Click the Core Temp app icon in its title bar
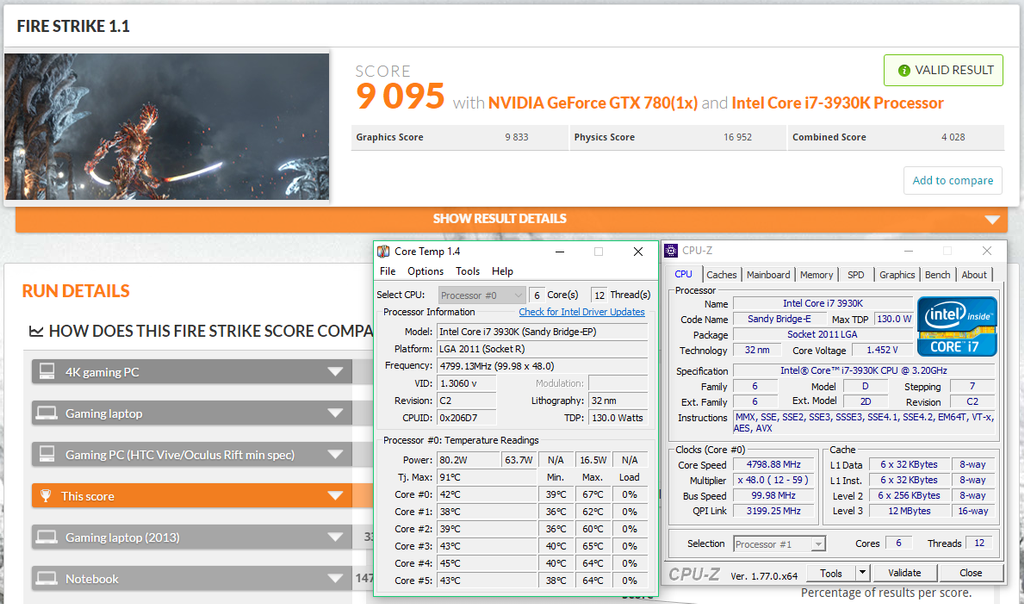 click(383, 251)
